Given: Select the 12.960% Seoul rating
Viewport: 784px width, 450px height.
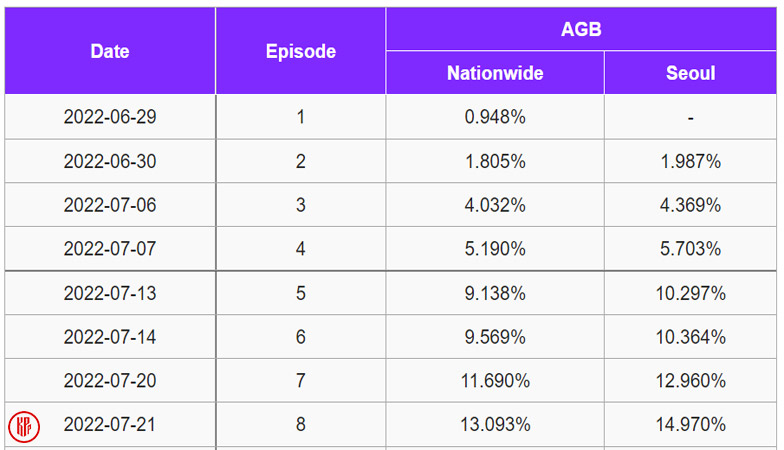Looking at the screenshot, I should coord(691,381).
